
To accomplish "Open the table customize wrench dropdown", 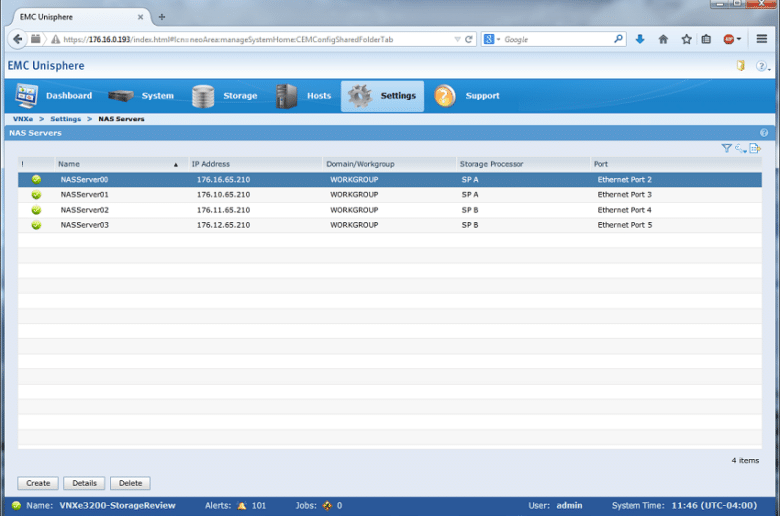I will 741,148.
